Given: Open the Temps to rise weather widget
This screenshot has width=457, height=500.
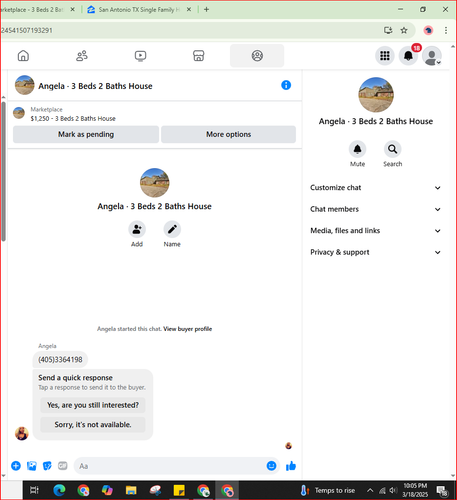Looking at the screenshot, I should coord(328,490).
